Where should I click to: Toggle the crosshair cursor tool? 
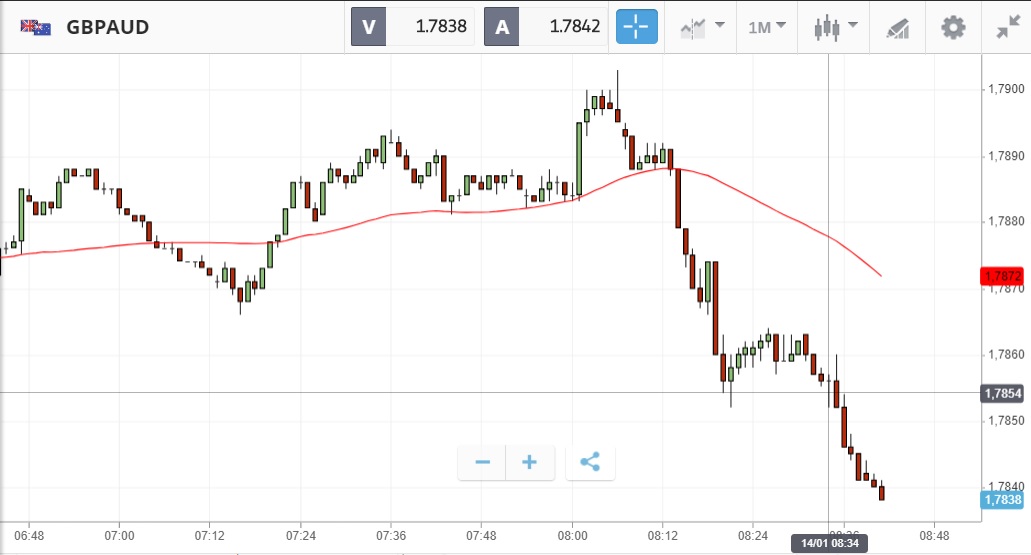pyautogui.click(x=637, y=27)
